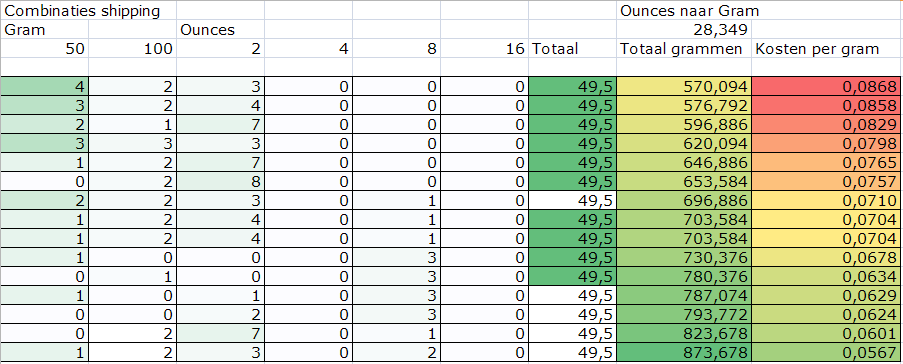The image size is (903, 364).
Task: Click the value 7 in the 823,678 row
Action: coord(220,333)
